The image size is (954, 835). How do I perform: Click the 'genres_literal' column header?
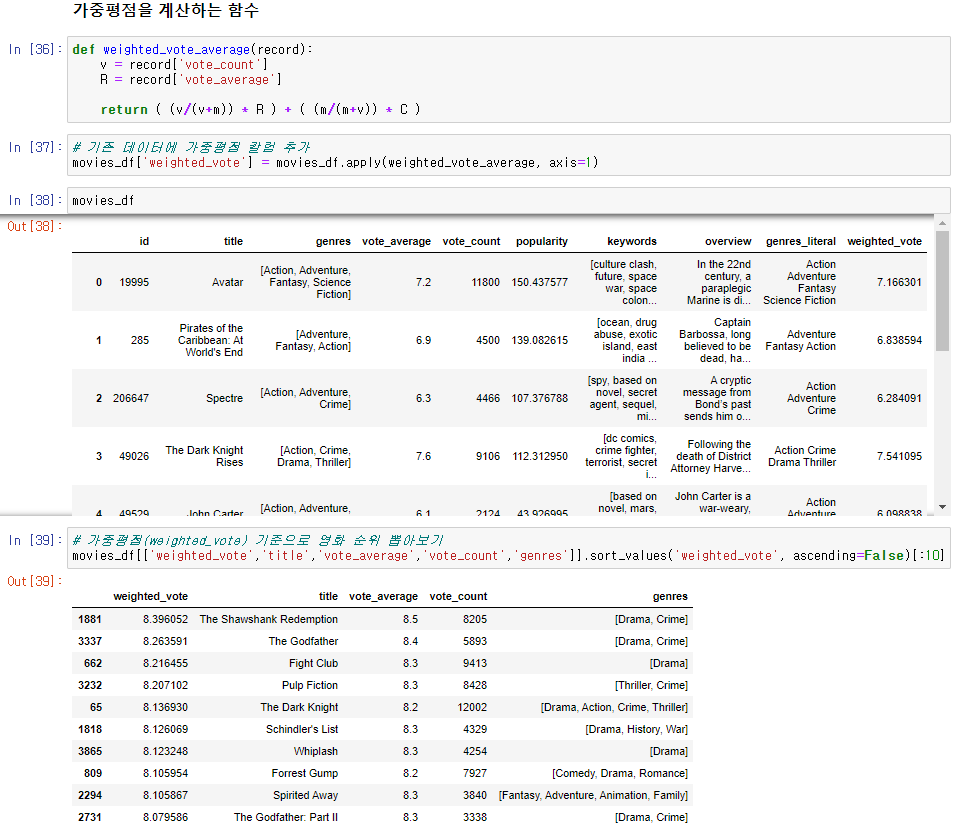point(801,241)
